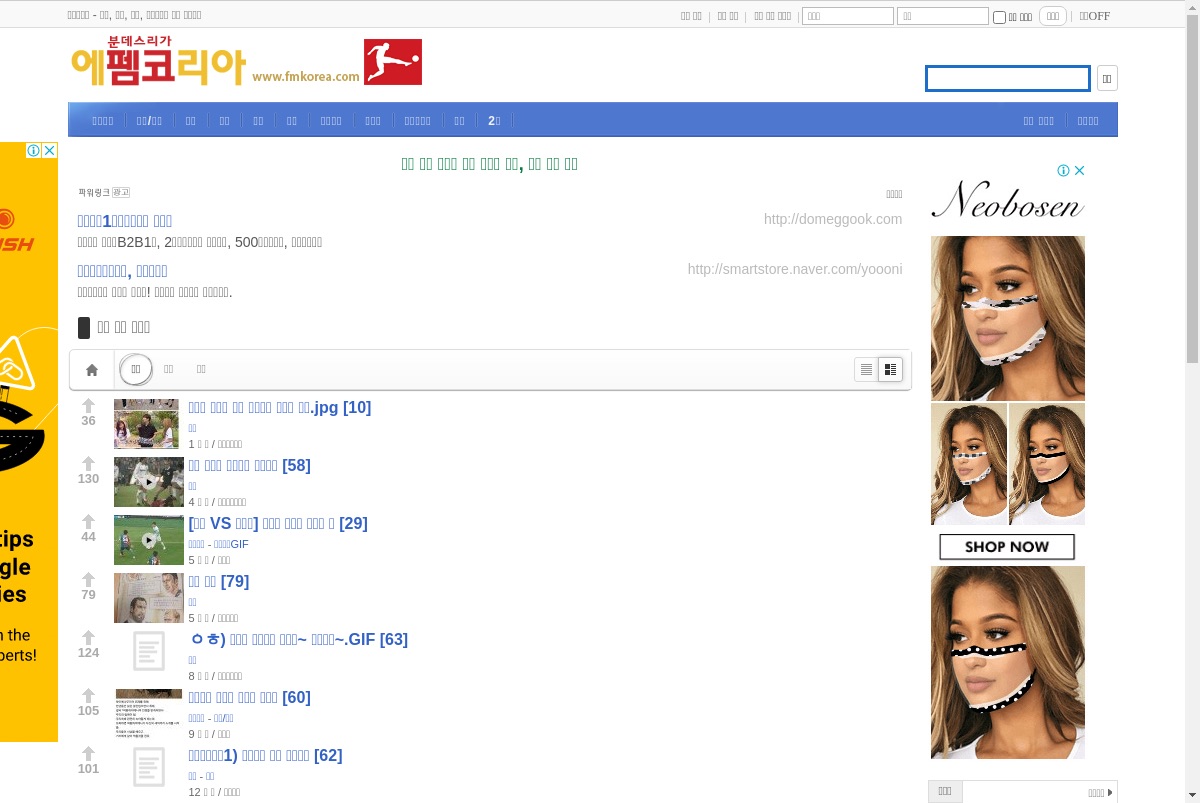Close the left yellow ad with its X

[50, 150]
